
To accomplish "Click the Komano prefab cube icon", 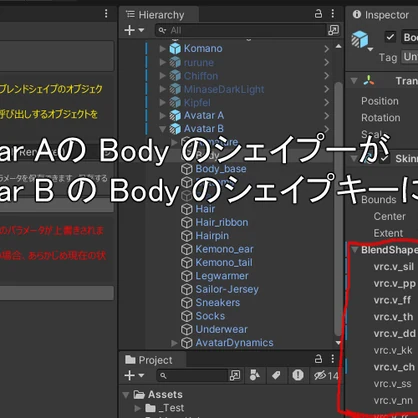I will coord(175,49).
